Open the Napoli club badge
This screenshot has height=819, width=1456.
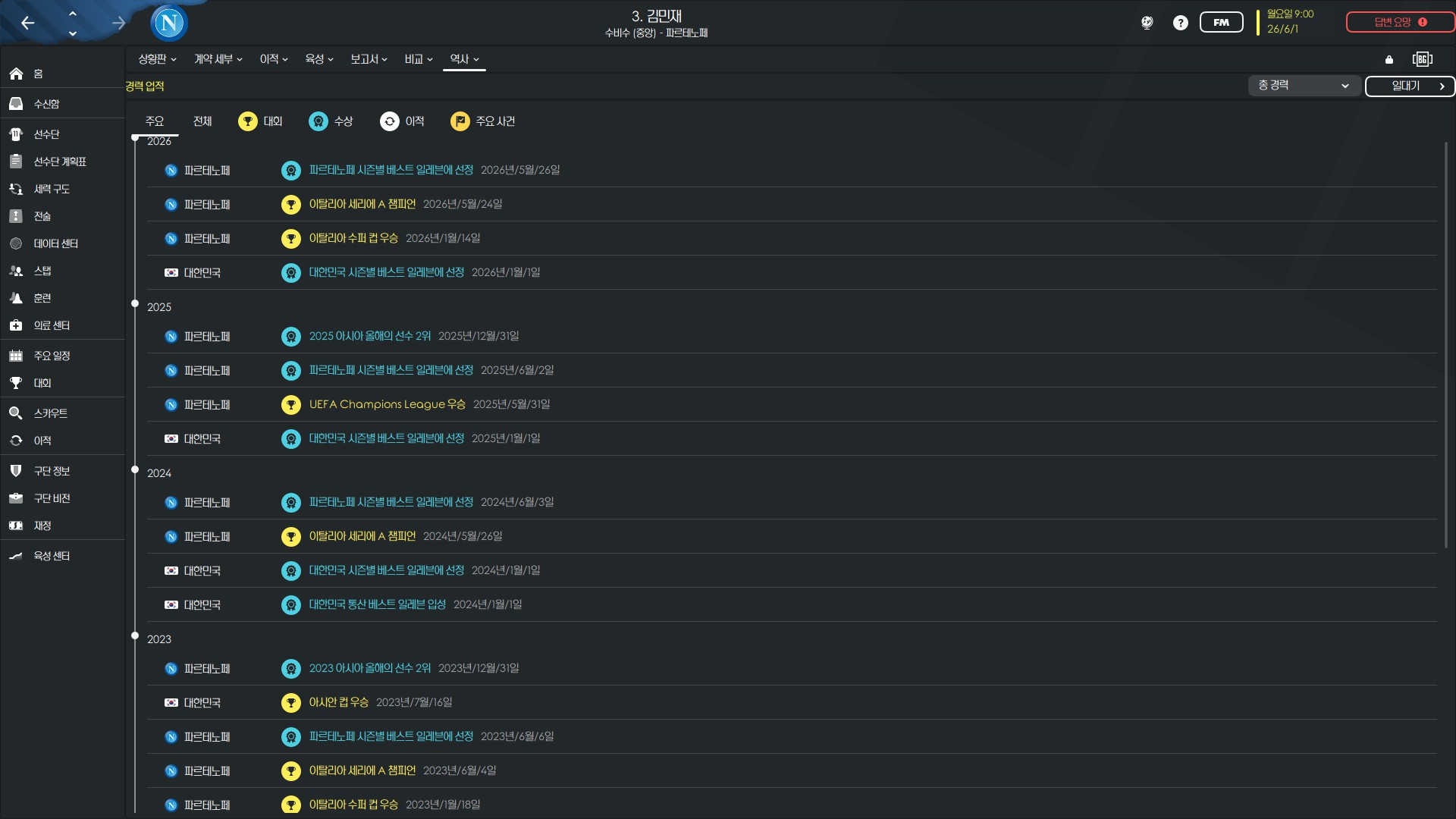[x=169, y=23]
